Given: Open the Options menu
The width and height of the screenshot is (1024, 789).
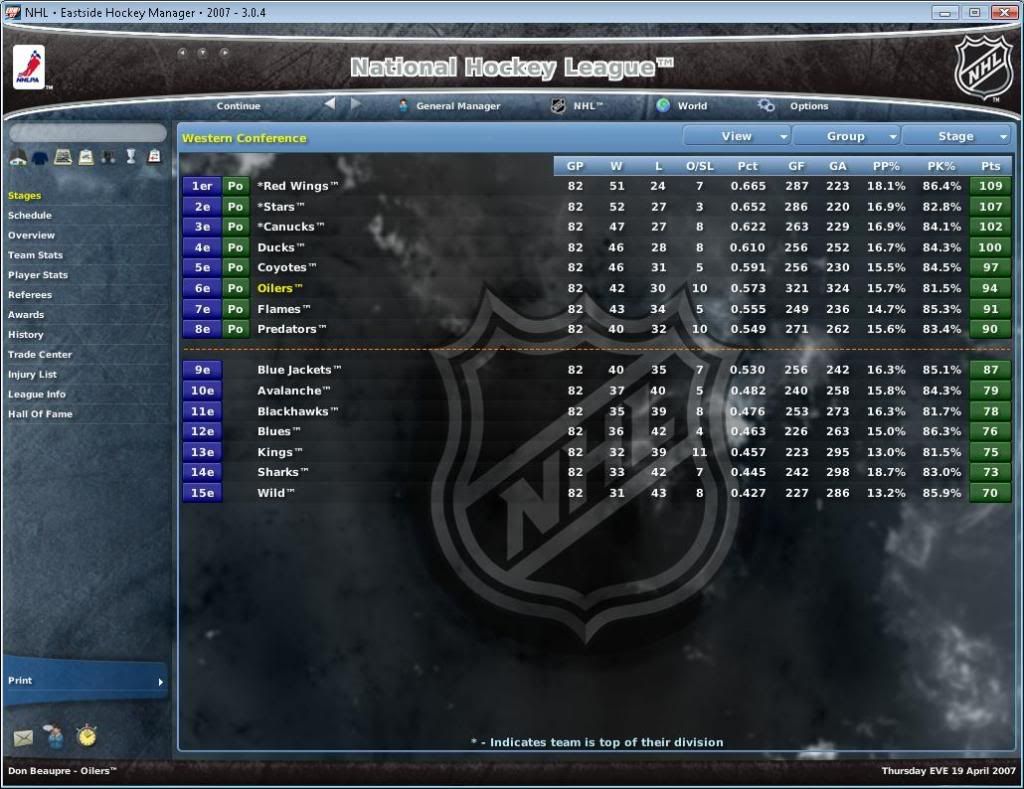Looking at the screenshot, I should (809, 106).
